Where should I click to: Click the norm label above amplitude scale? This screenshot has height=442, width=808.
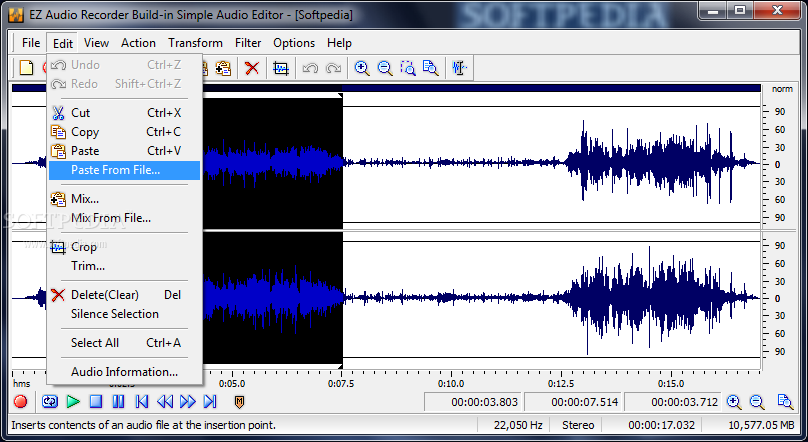click(782, 89)
